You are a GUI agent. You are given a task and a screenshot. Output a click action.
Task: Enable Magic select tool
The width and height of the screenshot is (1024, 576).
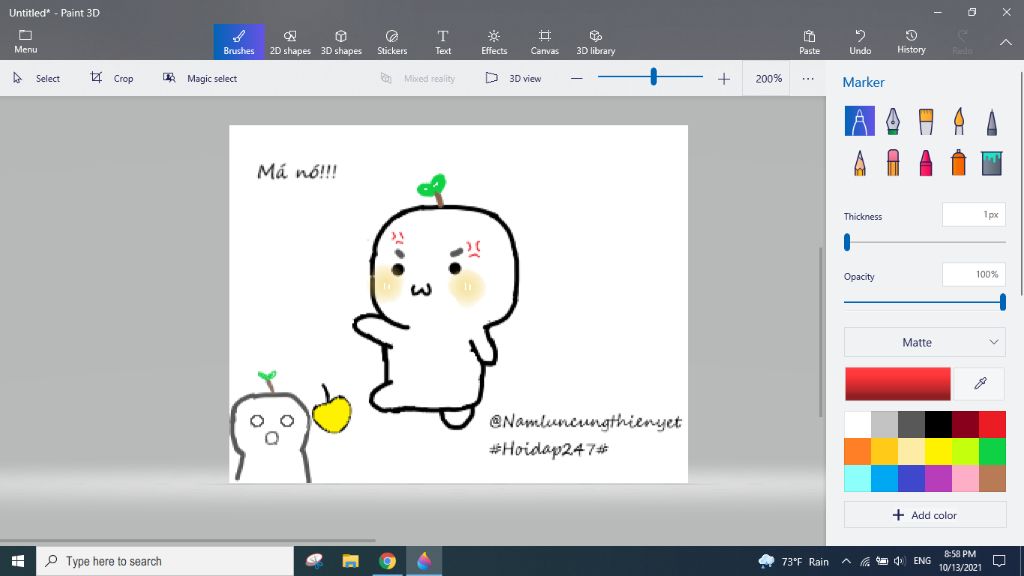[x=200, y=78]
